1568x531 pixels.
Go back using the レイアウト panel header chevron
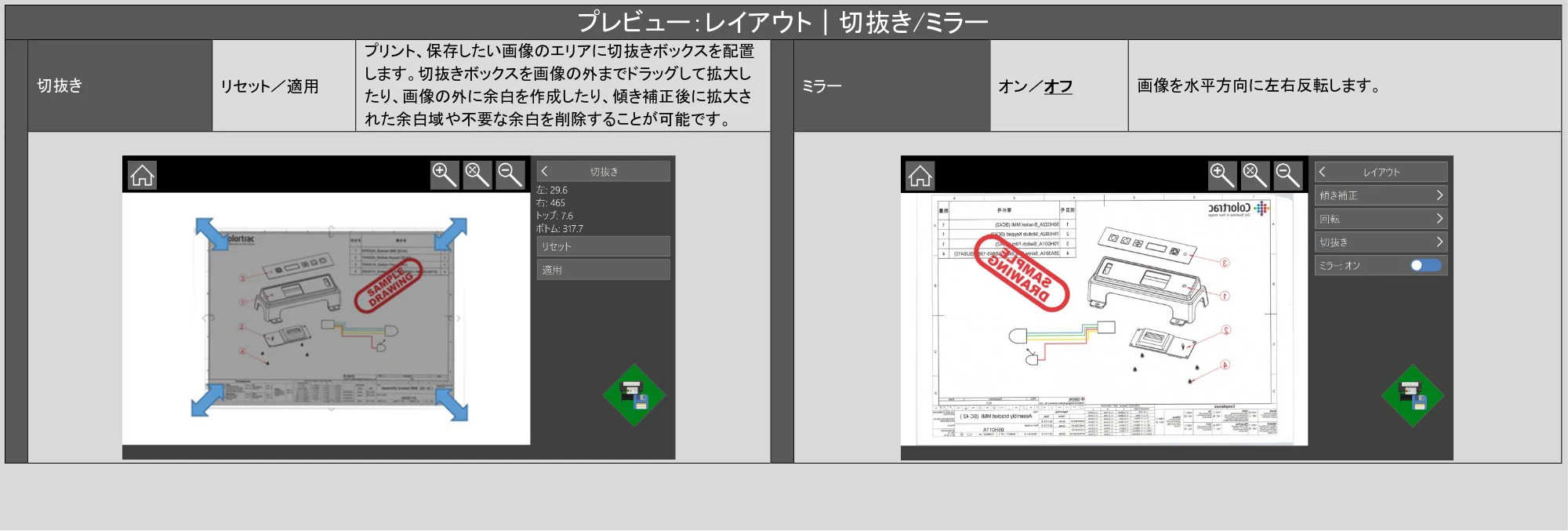pos(1323,171)
